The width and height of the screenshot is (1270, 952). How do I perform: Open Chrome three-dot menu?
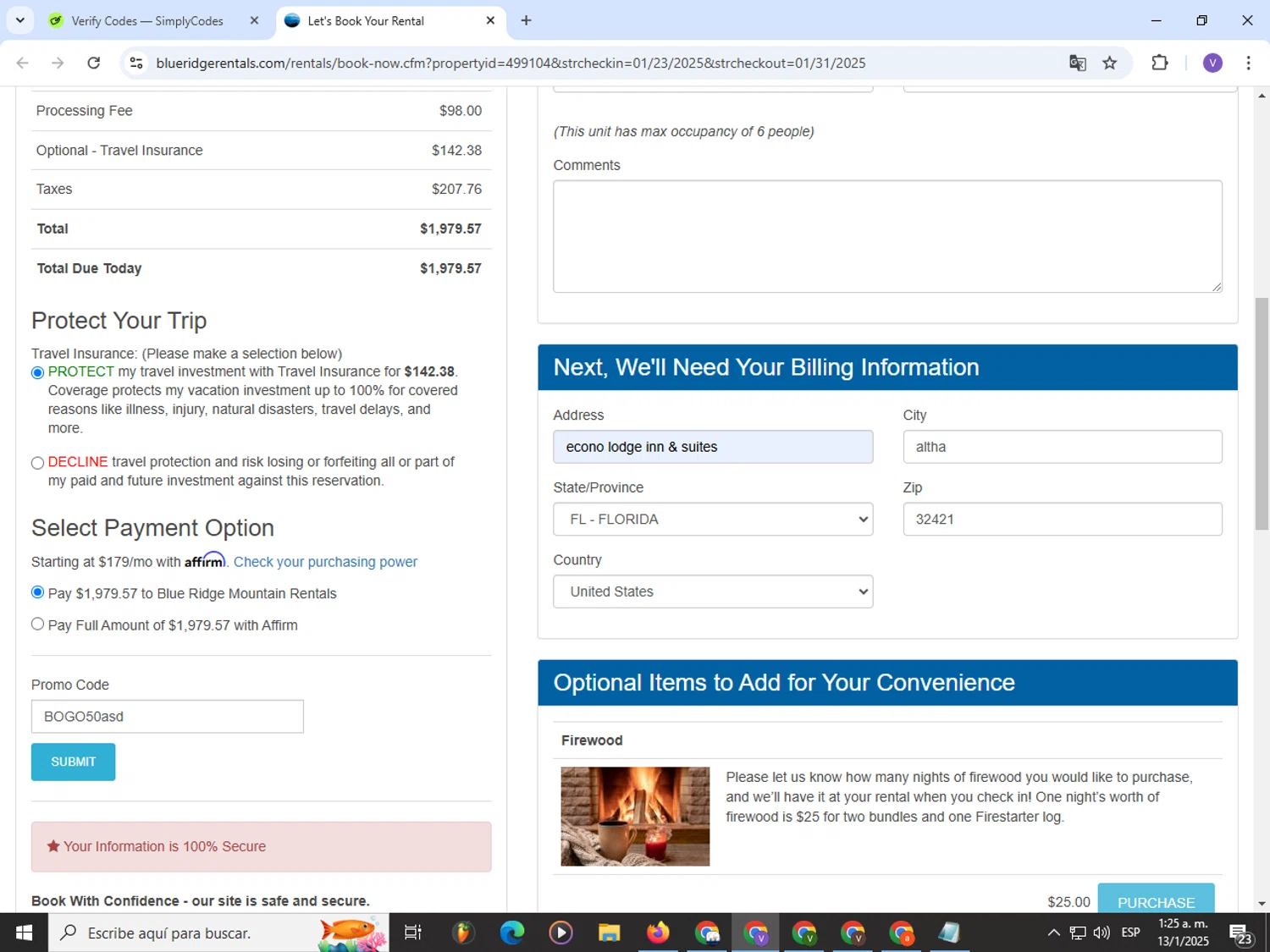click(1249, 63)
